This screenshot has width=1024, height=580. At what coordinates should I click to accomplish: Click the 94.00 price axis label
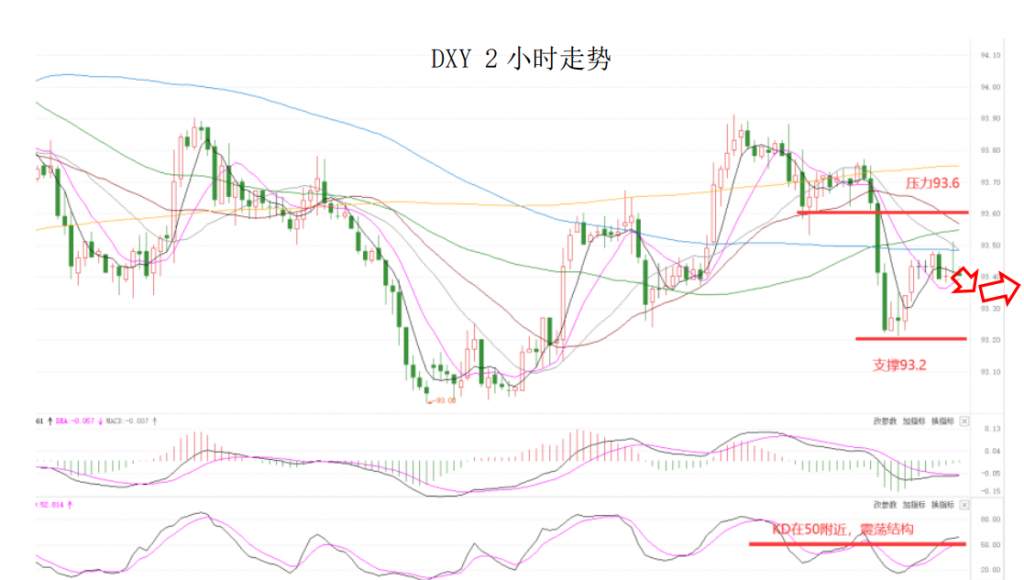click(990, 87)
